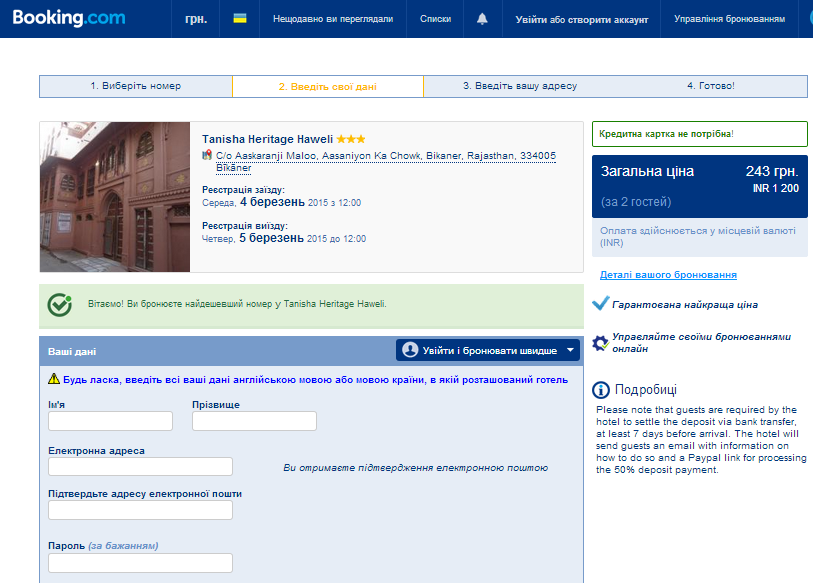Click Оплата здійснюється у місцевій валюті note
This screenshot has height=583, width=813.
click(x=699, y=237)
